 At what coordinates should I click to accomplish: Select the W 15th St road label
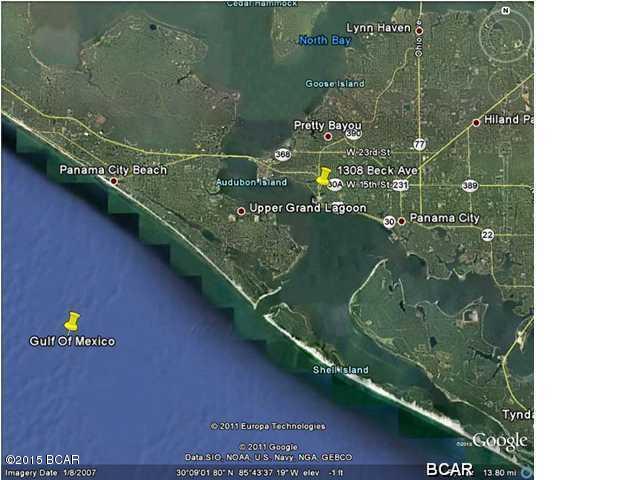click(x=369, y=185)
